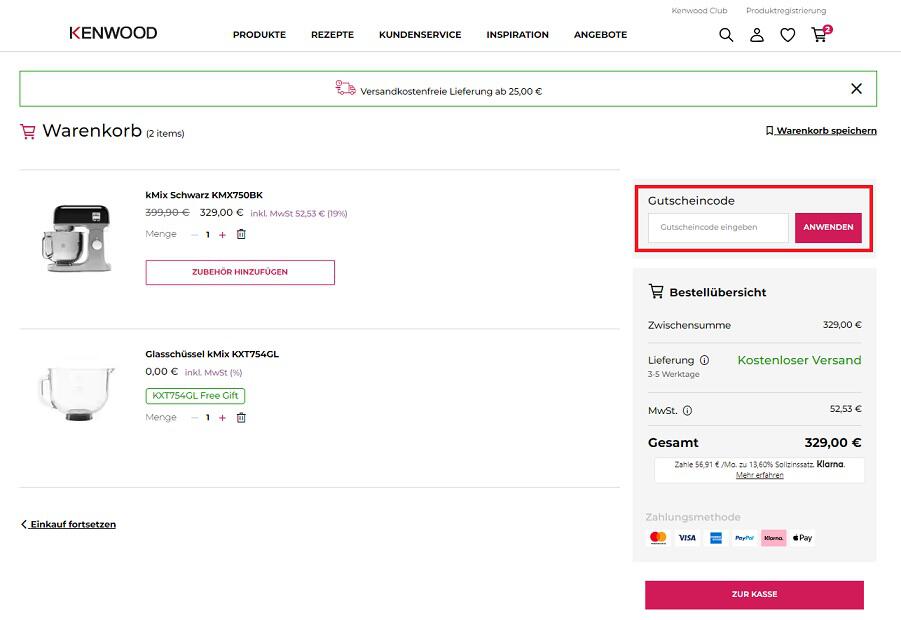Remove Glasschüssel kMix with trash icon

tap(241, 417)
